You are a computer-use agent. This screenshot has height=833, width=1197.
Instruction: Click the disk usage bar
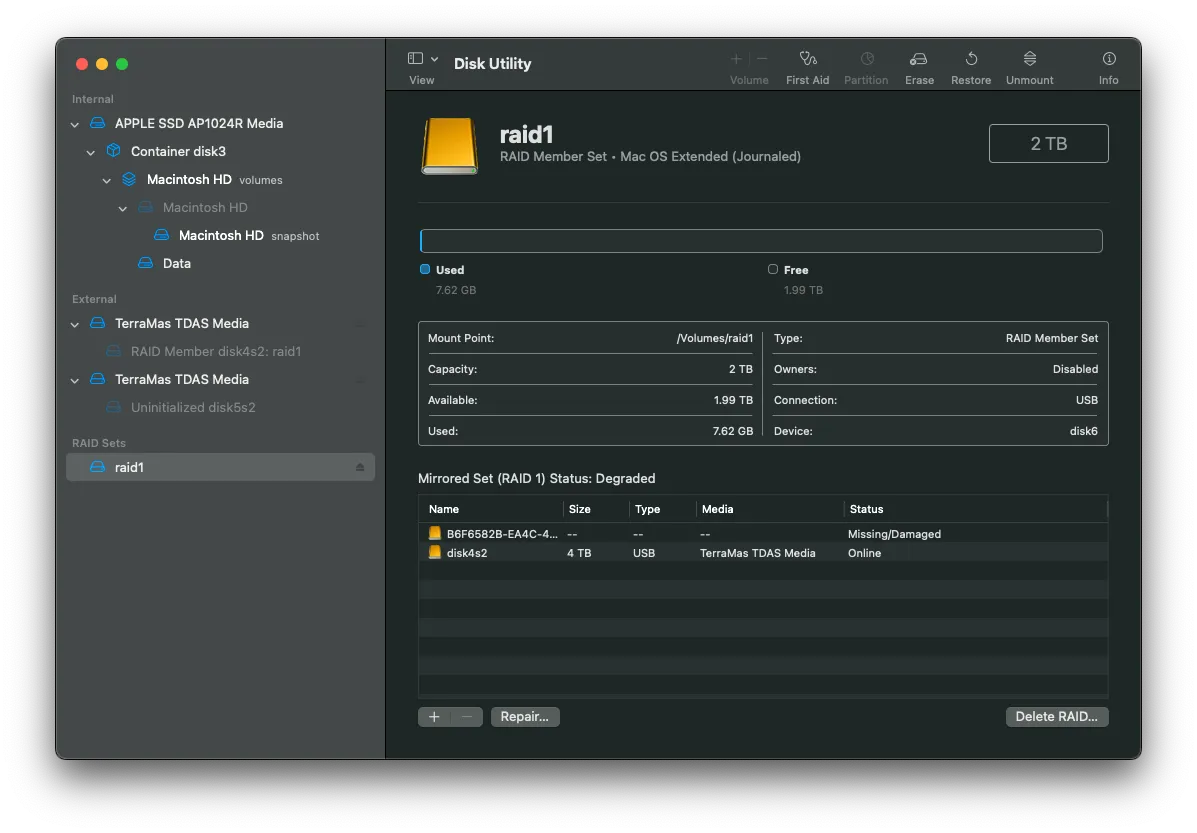pyautogui.click(x=760, y=241)
